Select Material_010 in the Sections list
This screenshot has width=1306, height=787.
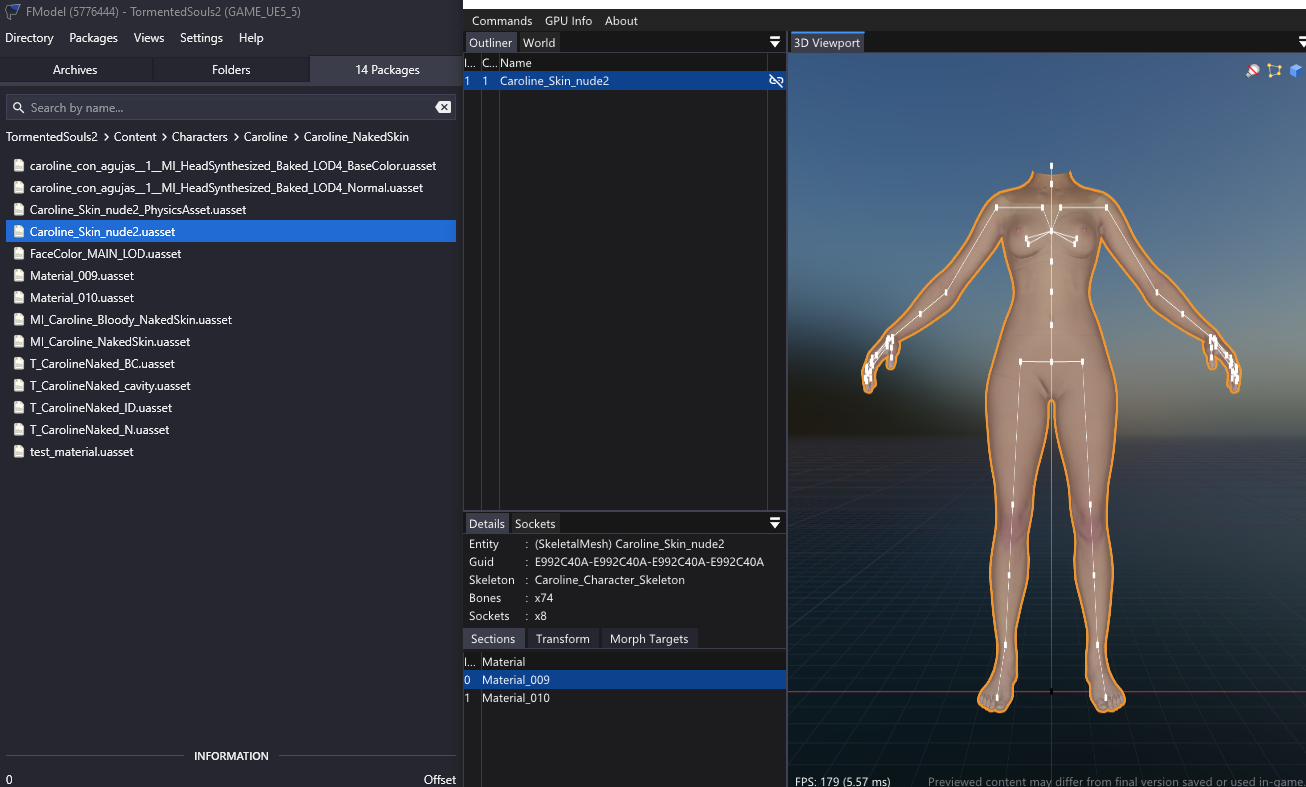click(625, 698)
